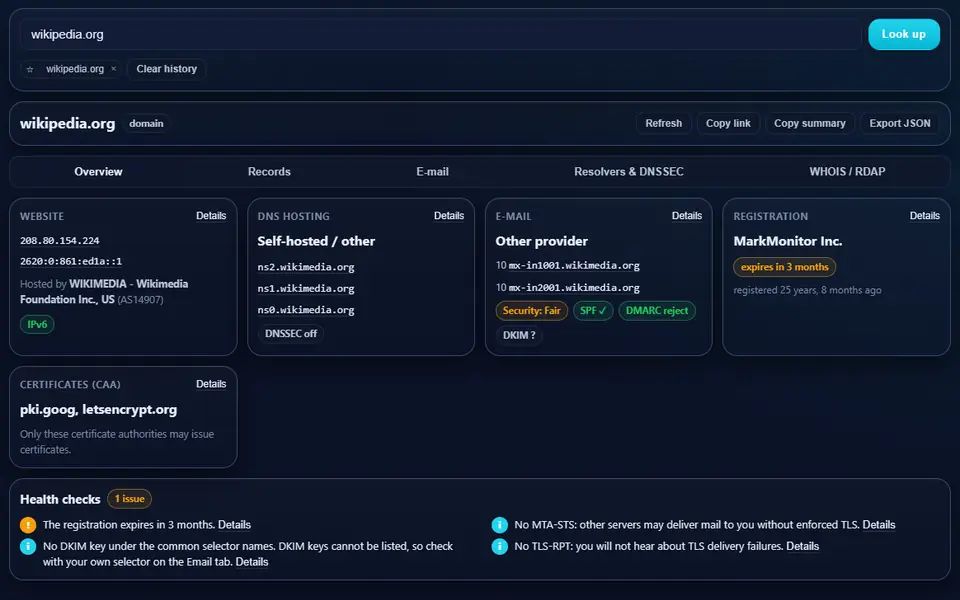Click the orange warning icon for registration expiry
Screen dimensions: 960x600
28,525
